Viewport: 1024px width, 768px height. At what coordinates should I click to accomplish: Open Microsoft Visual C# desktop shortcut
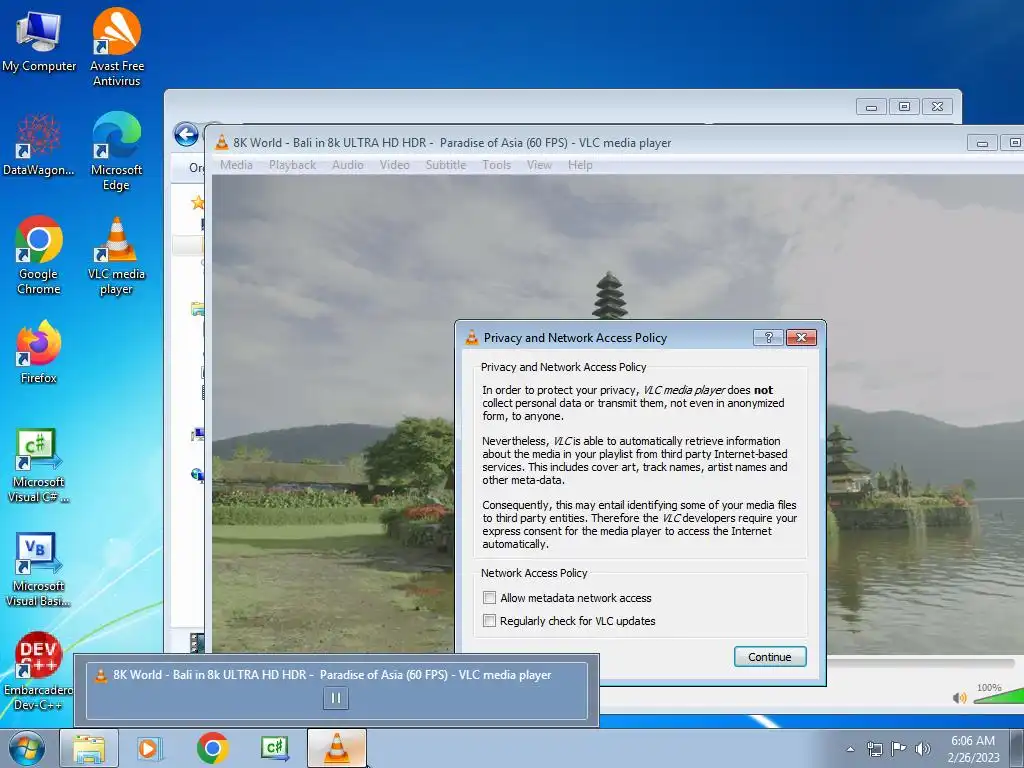(39, 465)
